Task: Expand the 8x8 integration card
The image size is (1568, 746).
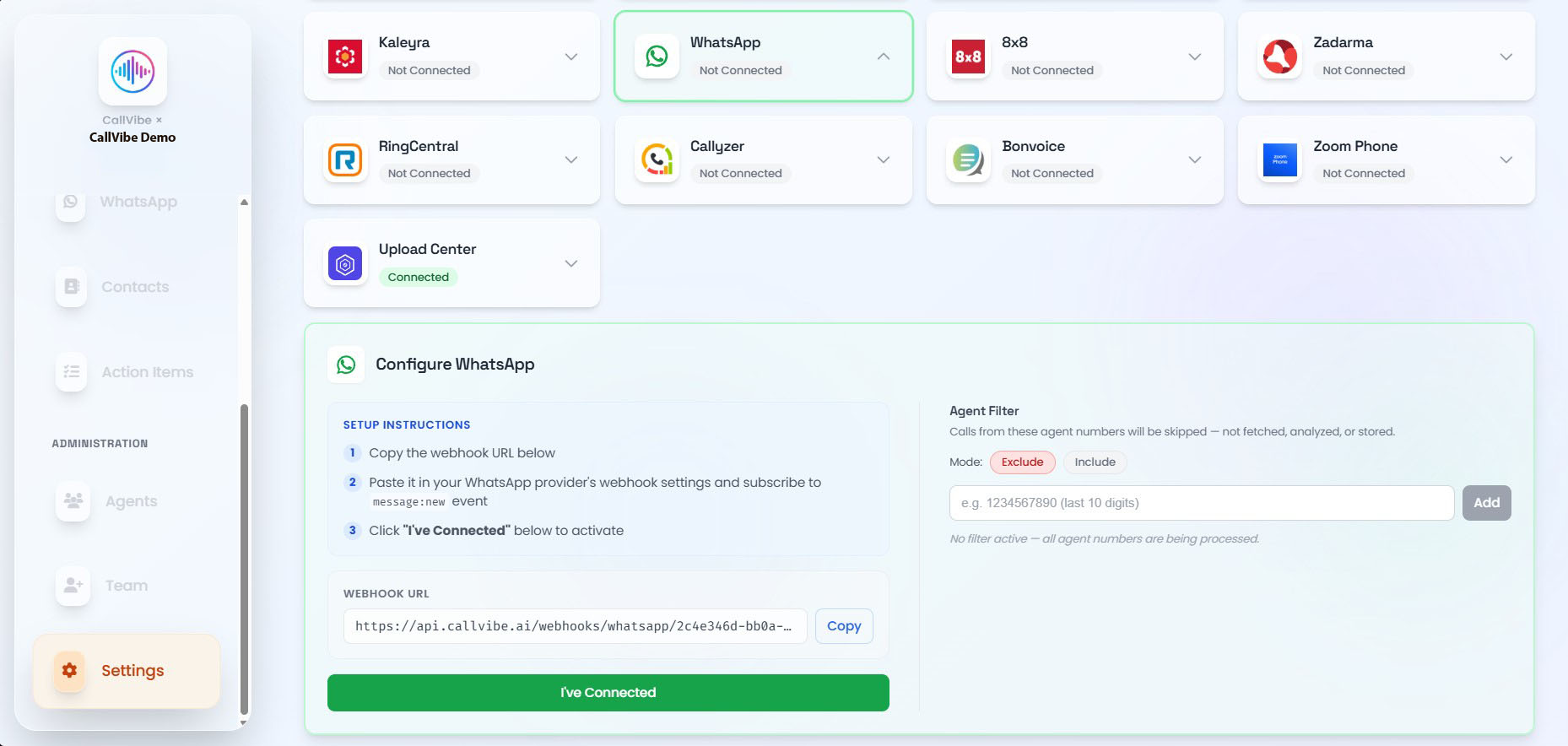Action: (1195, 57)
